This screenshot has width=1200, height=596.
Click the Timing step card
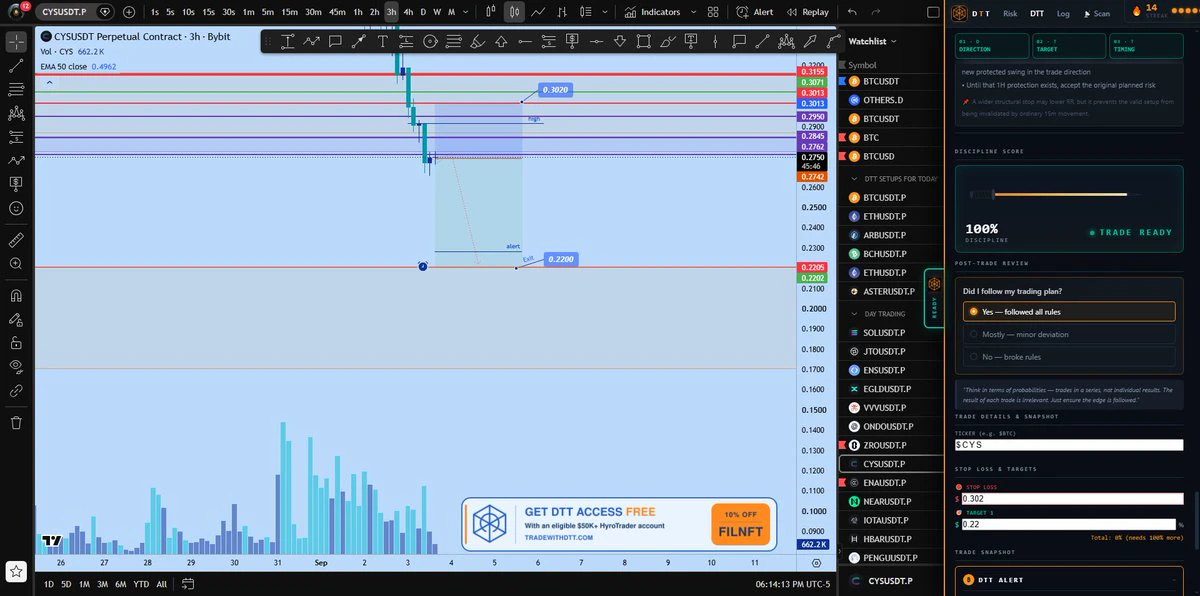coord(1144,45)
